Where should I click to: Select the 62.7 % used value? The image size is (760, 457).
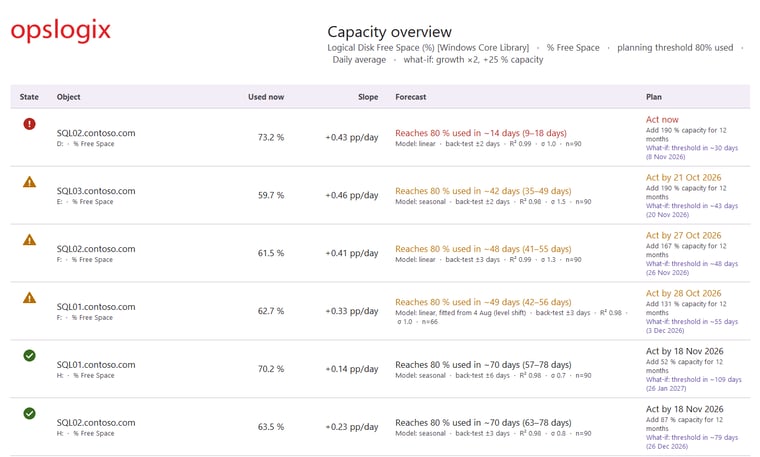pyautogui.click(x=271, y=311)
